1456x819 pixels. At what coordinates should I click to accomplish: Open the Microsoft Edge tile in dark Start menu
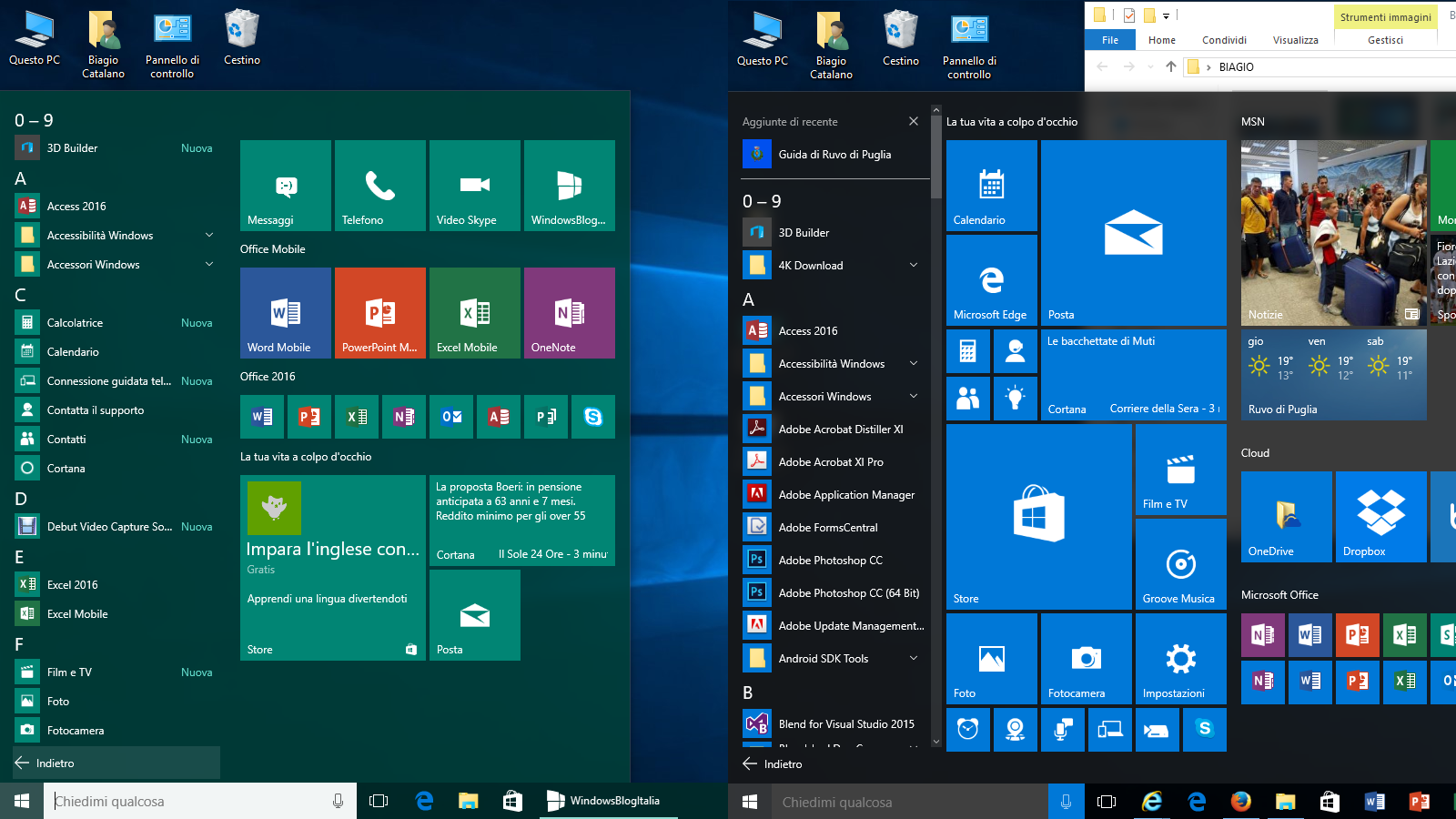click(x=992, y=280)
